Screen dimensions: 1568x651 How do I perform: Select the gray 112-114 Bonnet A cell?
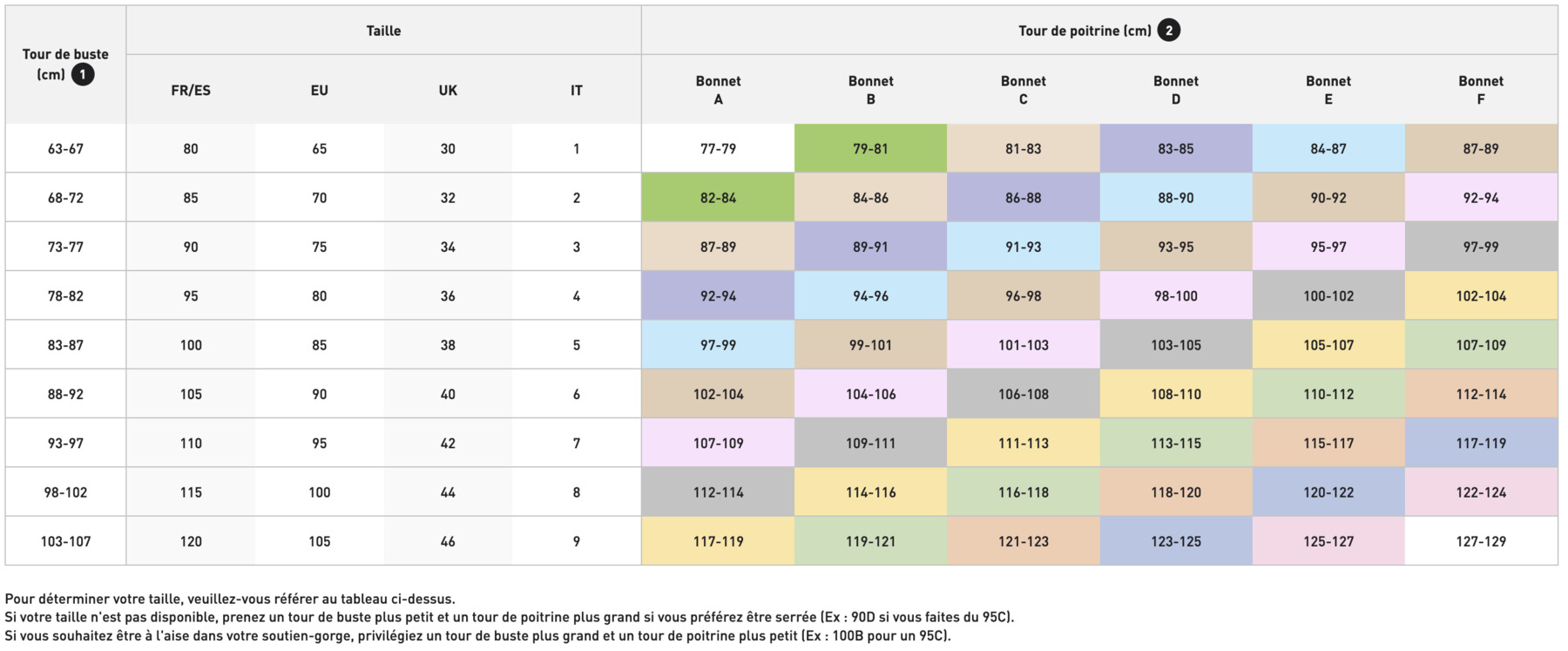[x=718, y=492]
